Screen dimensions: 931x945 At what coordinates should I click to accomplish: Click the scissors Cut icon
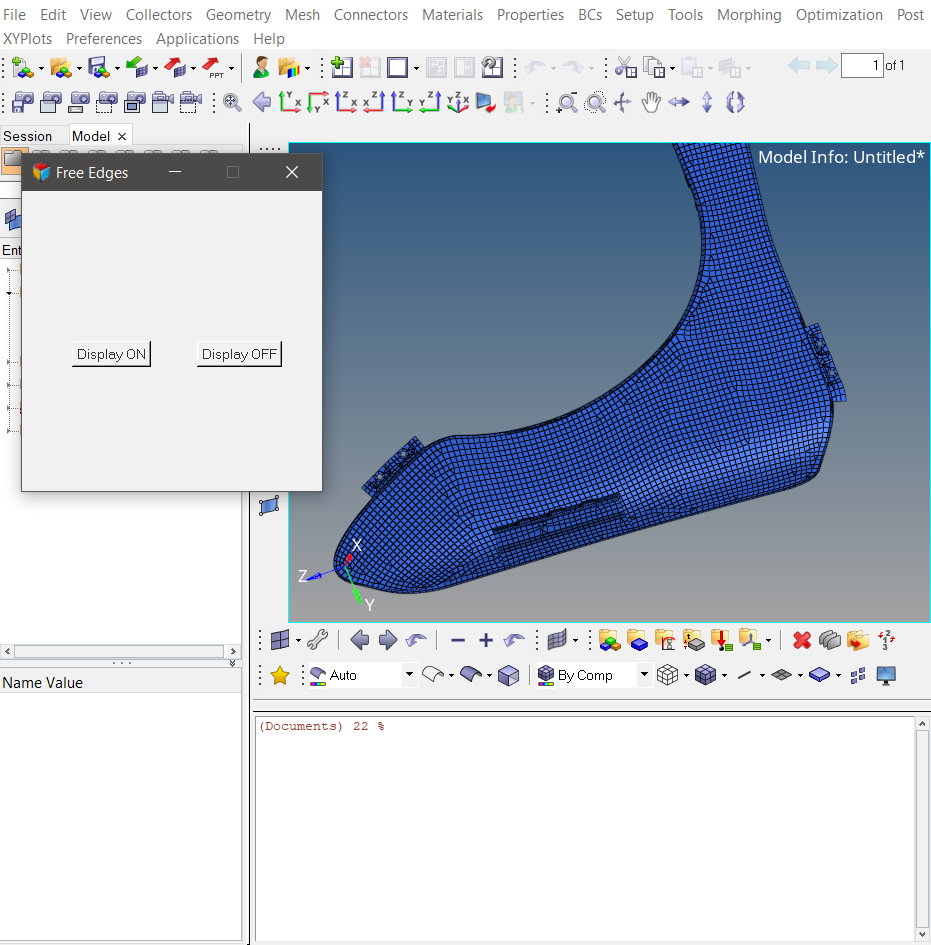point(625,68)
